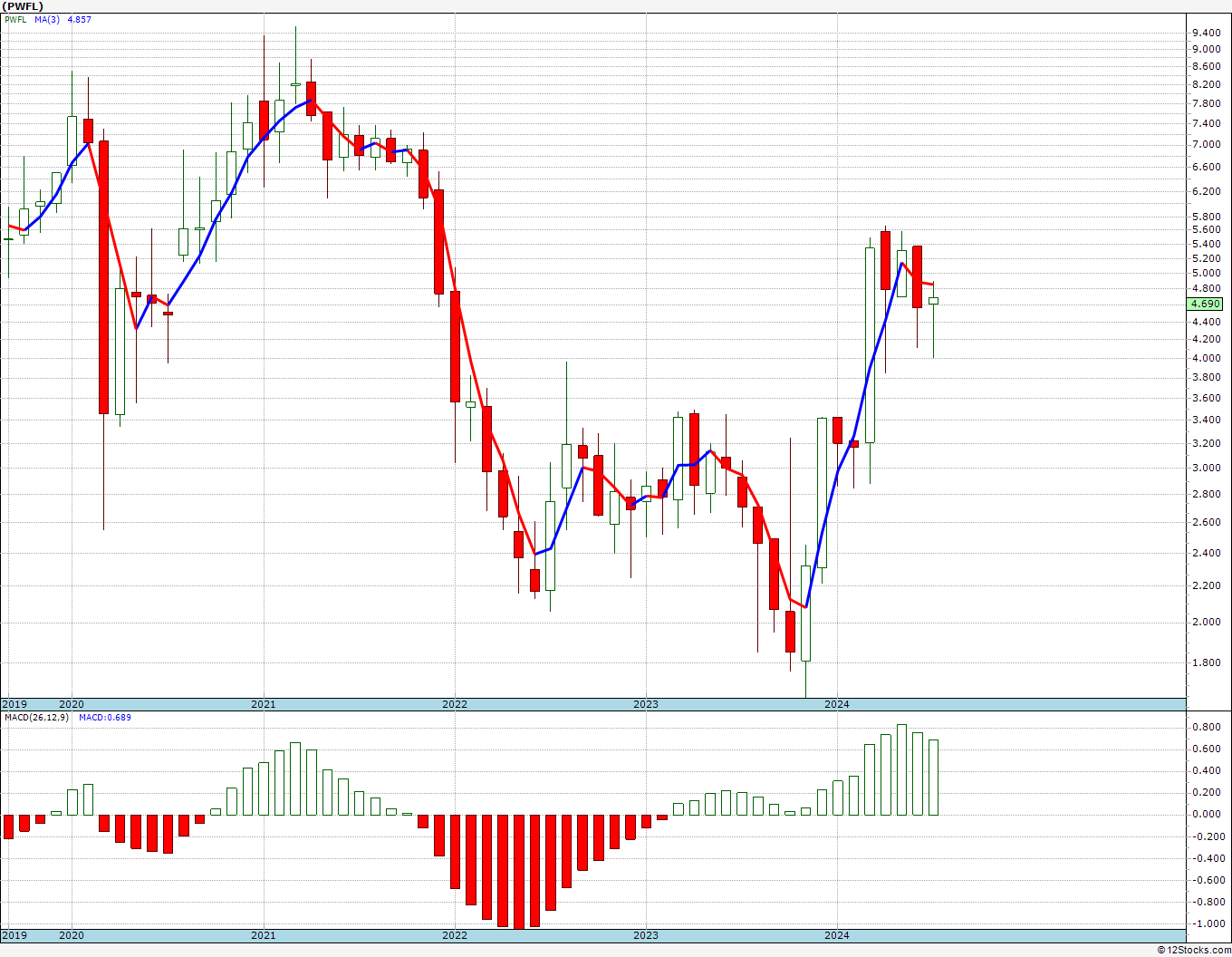
Task: Click 2020 on the price chart time axis
Action: [x=72, y=704]
